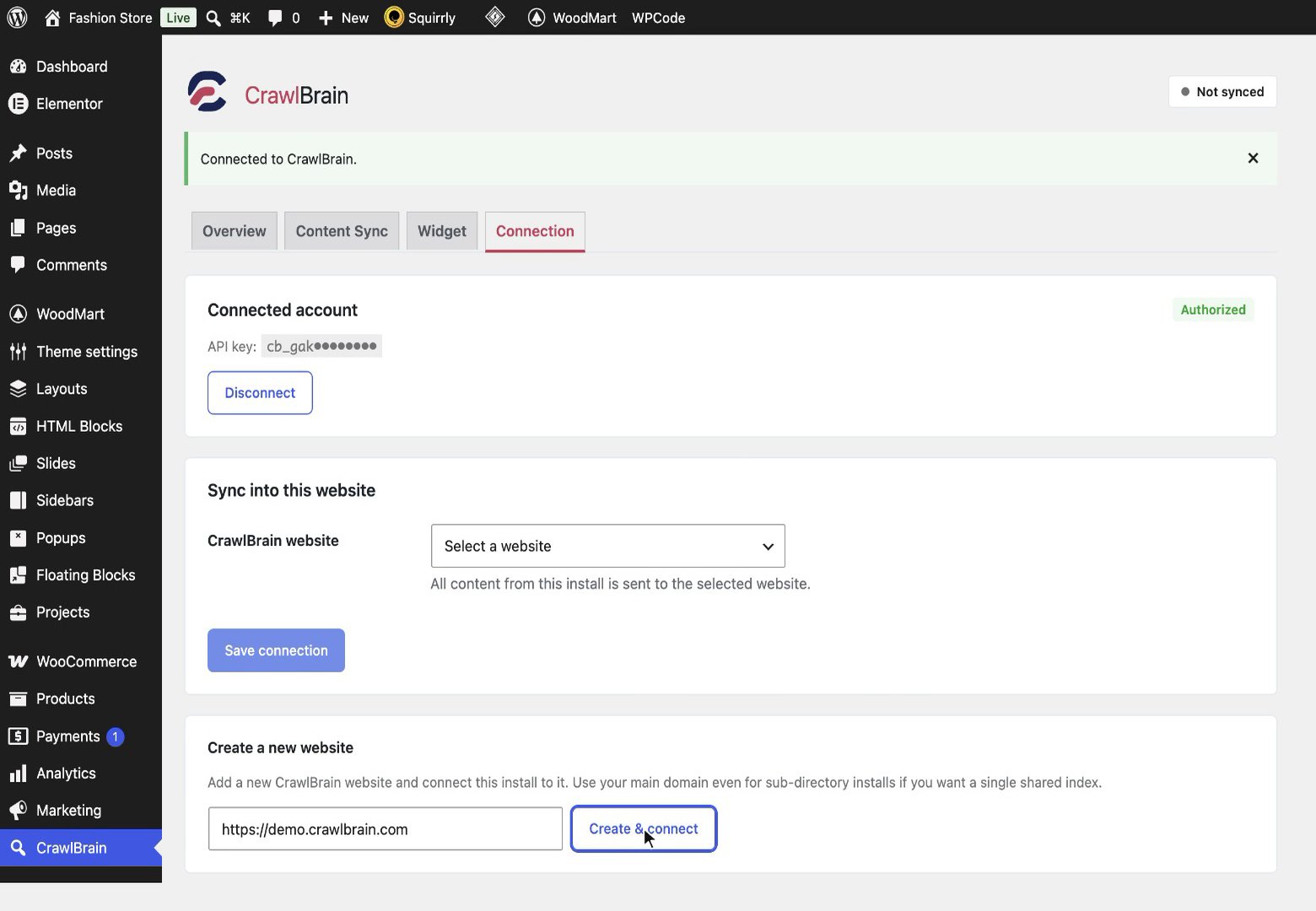Switch to the Content Sync tab
The image size is (1316, 911).
(342, 231)
